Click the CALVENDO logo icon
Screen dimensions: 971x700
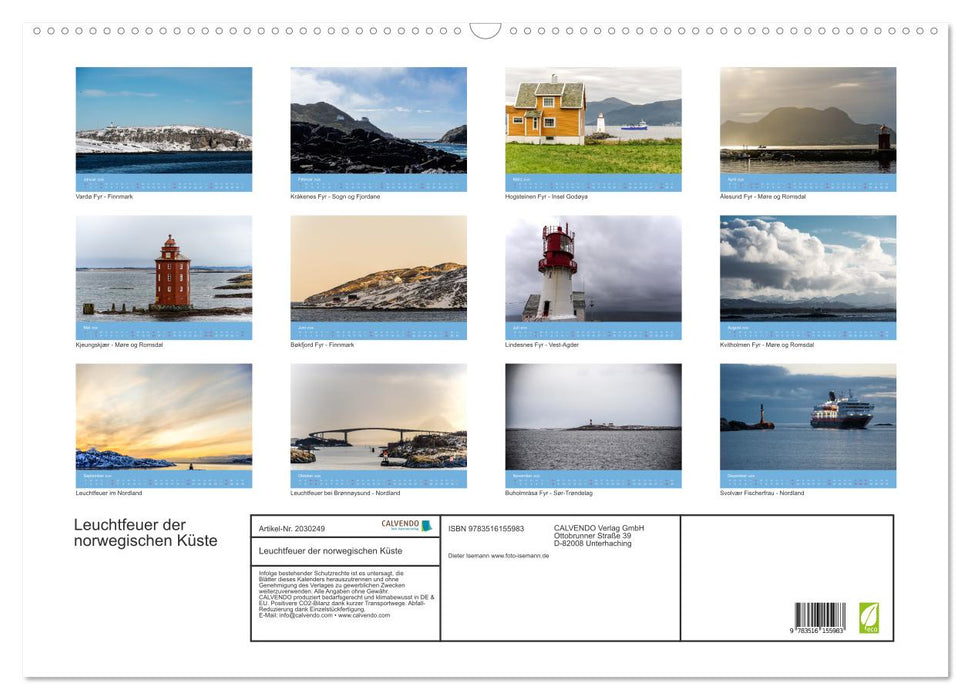tap(425, 525)
